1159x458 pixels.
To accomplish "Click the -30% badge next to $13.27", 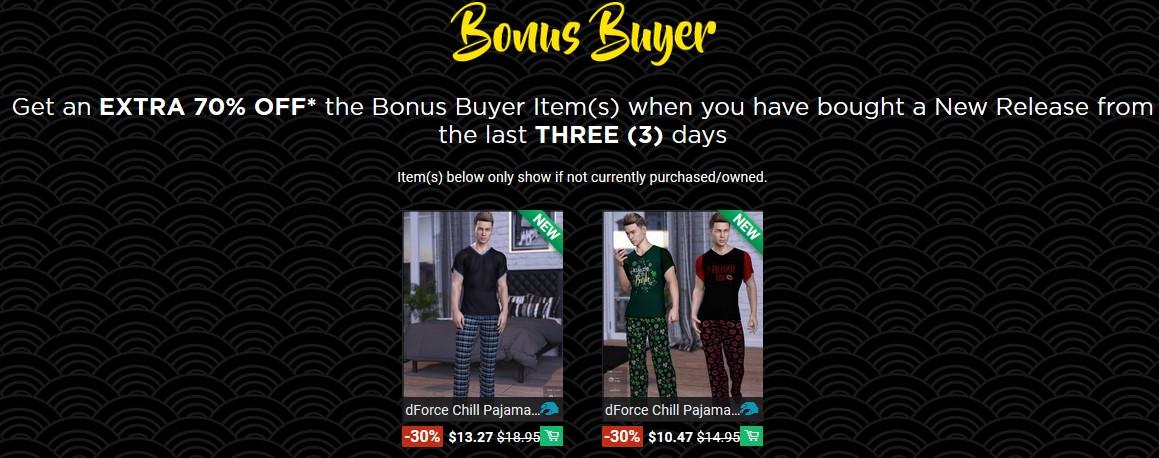I will tap(422, 437).
